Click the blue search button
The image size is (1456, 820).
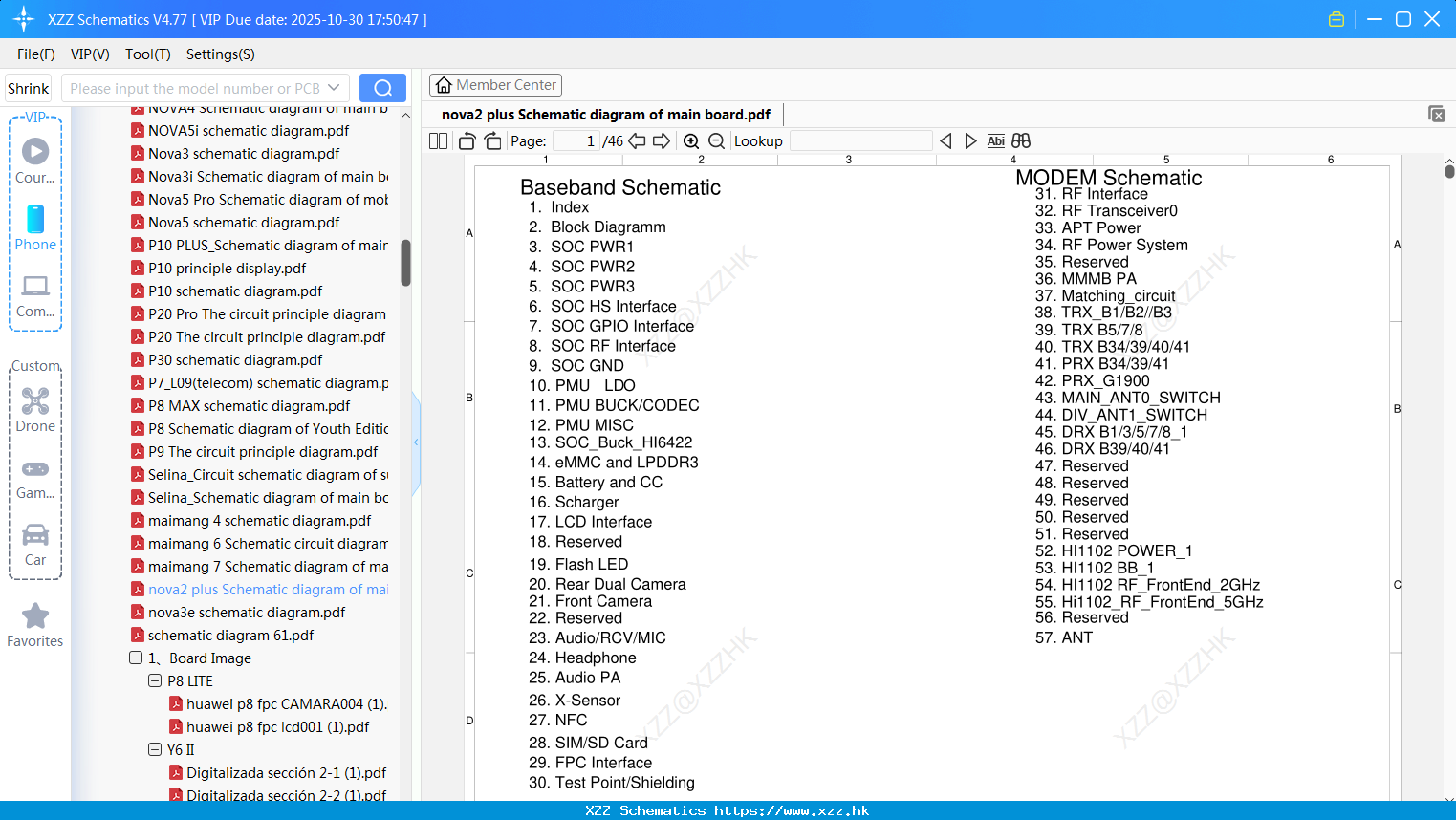point(382,88)
